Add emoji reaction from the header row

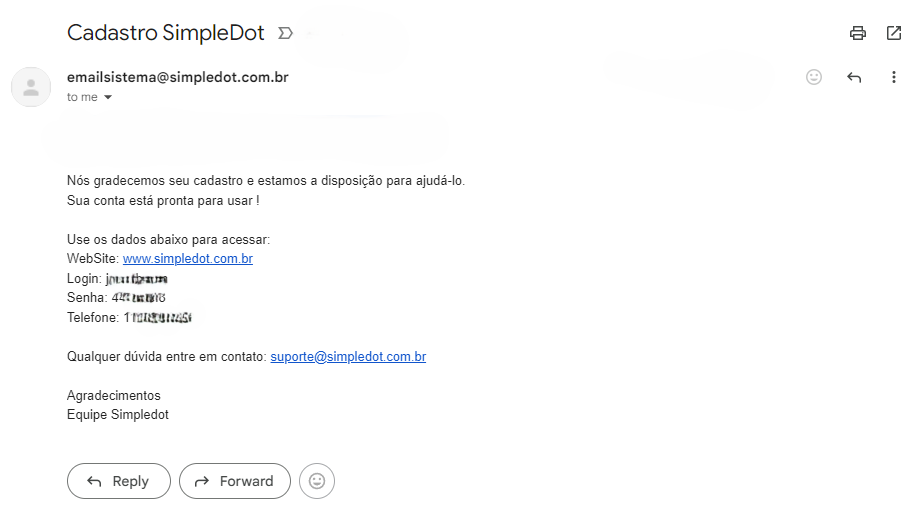814,77
